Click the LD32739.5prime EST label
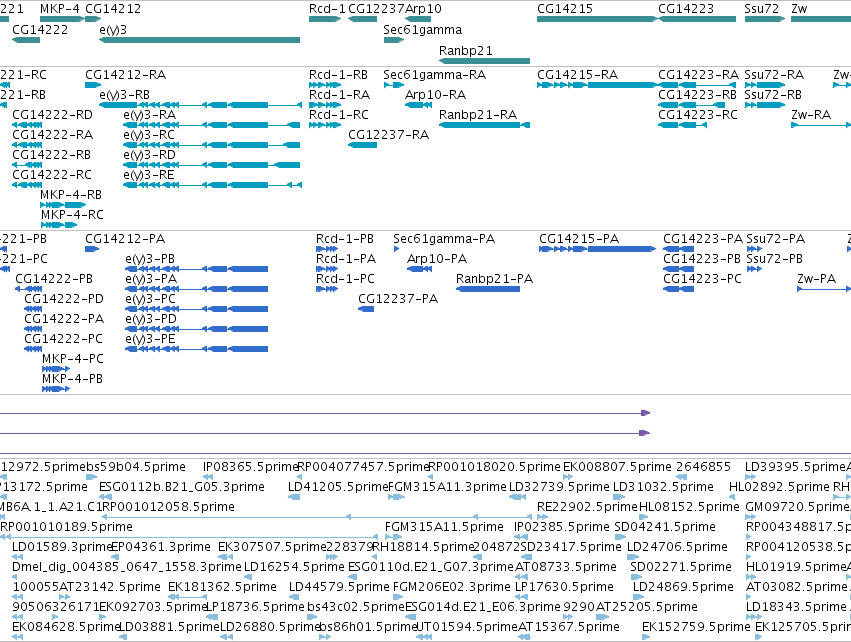 coord(559,487)
